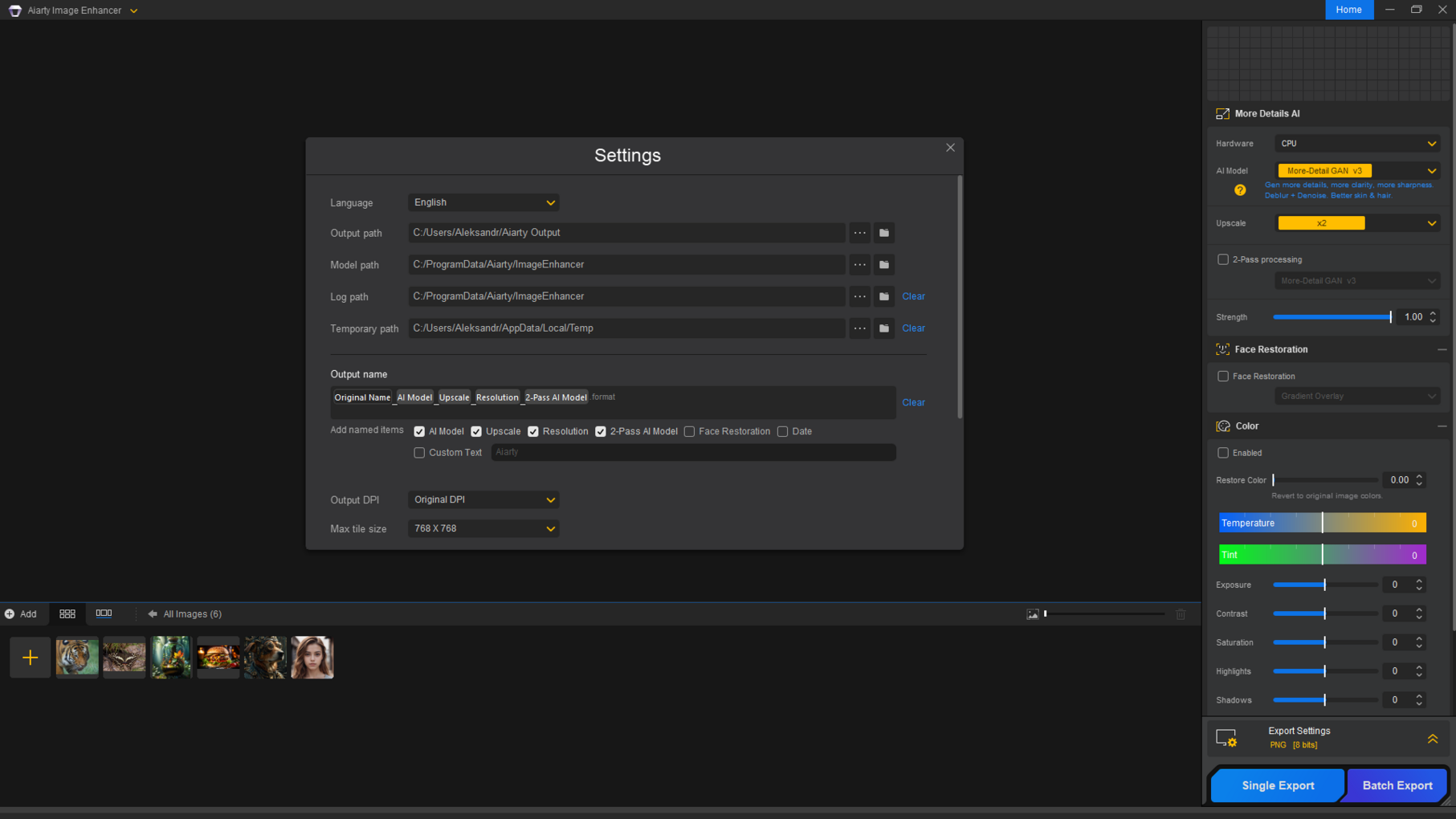
Task: Click the Temperature color slider
Action: click(1322, 524)
